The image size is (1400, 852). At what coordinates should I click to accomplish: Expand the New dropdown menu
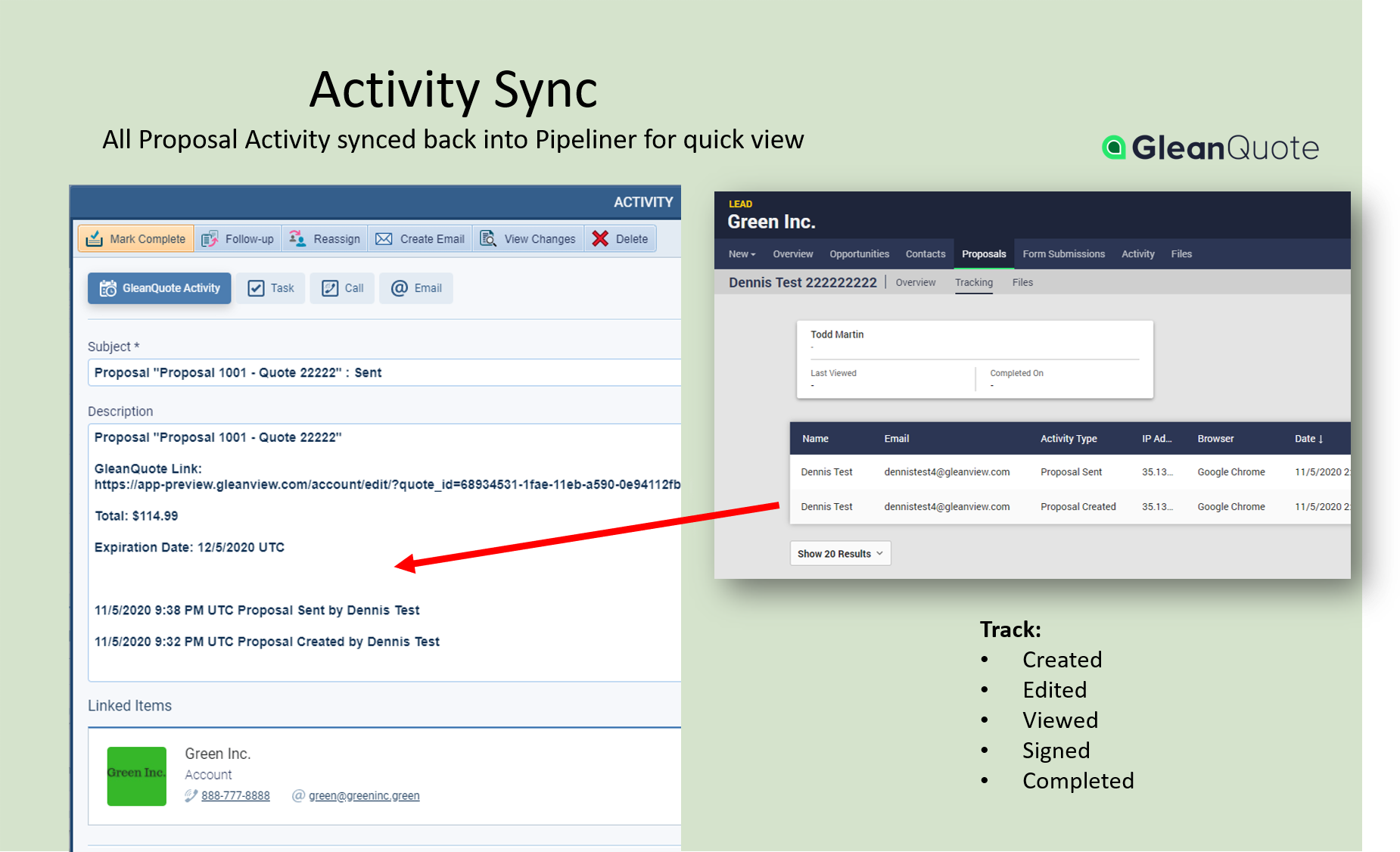pyautogui.click(x=742, y=254)
